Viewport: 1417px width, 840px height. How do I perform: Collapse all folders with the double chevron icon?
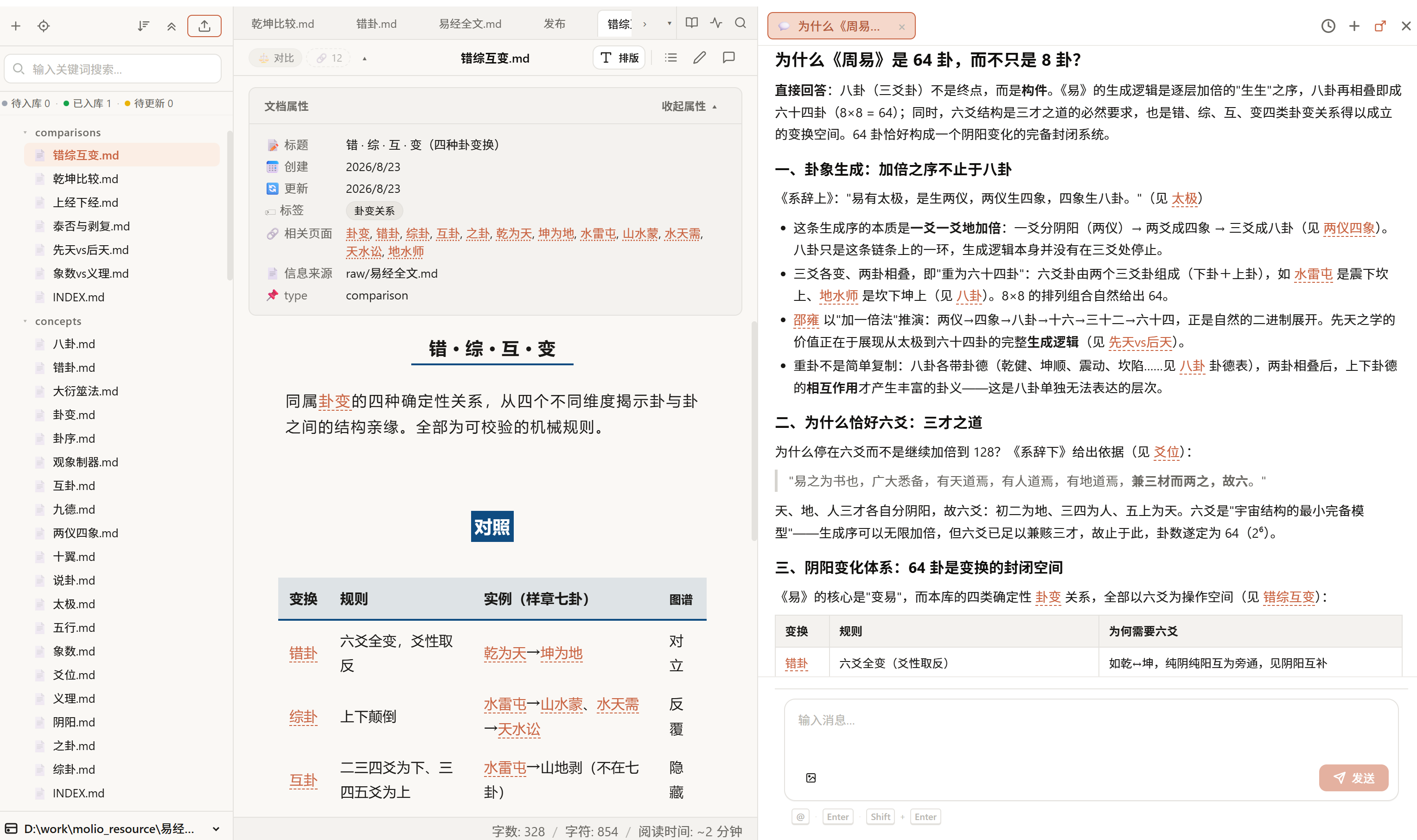[x=172, y=26]
